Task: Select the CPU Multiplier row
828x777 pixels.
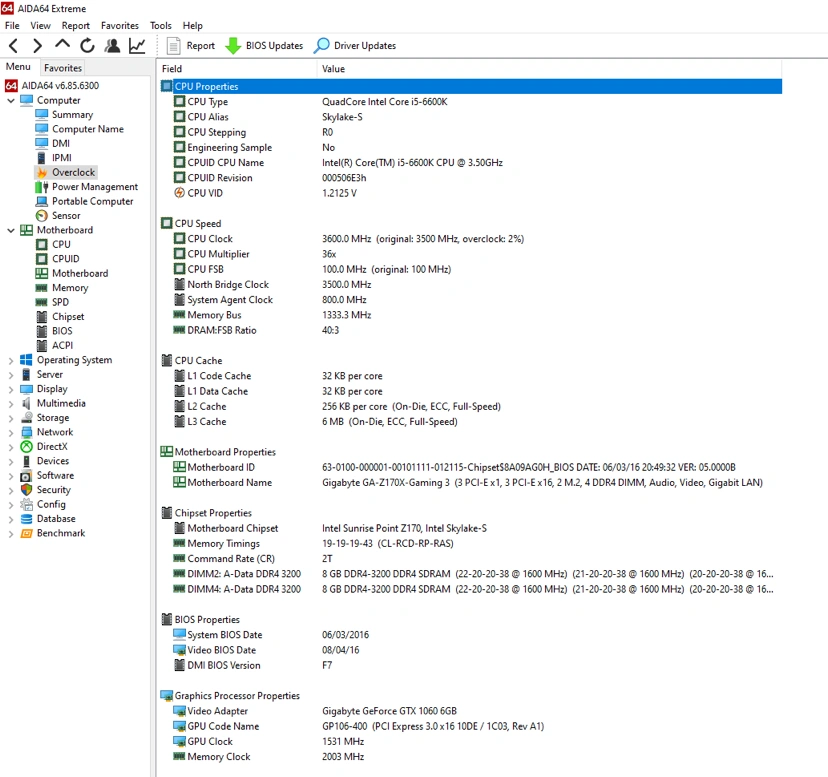Action: click(471, 254)
